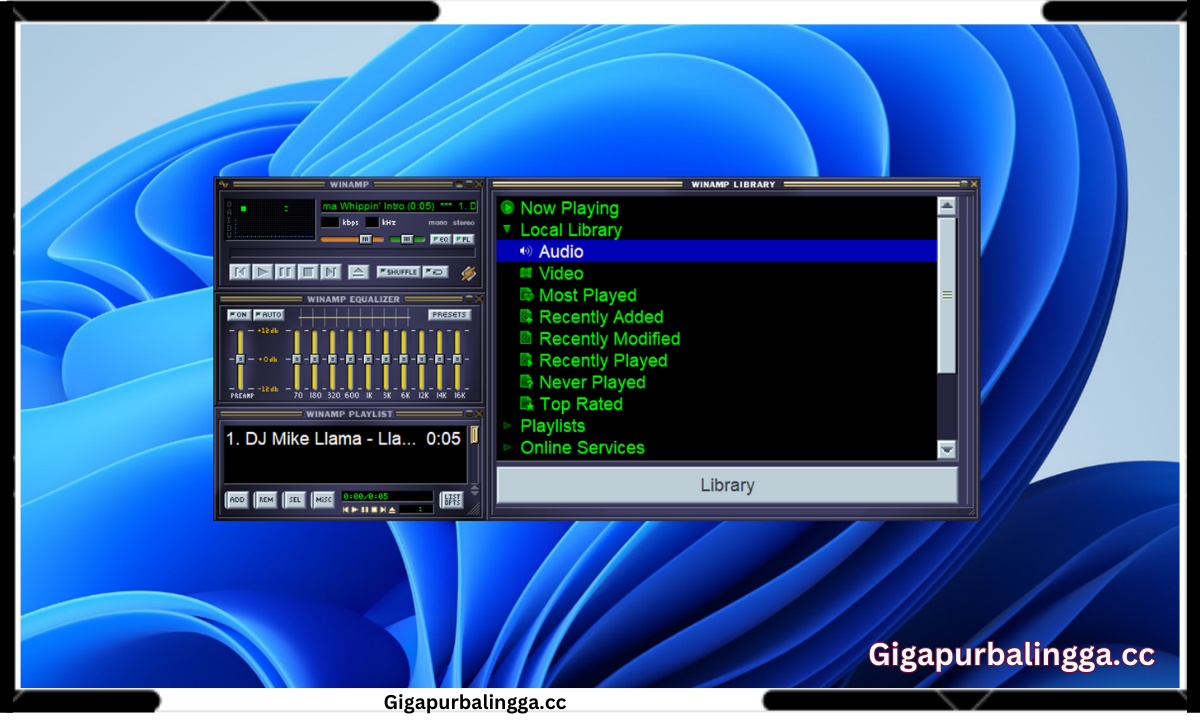Click the library tree scroll down arrow

[x=947, y=450]
